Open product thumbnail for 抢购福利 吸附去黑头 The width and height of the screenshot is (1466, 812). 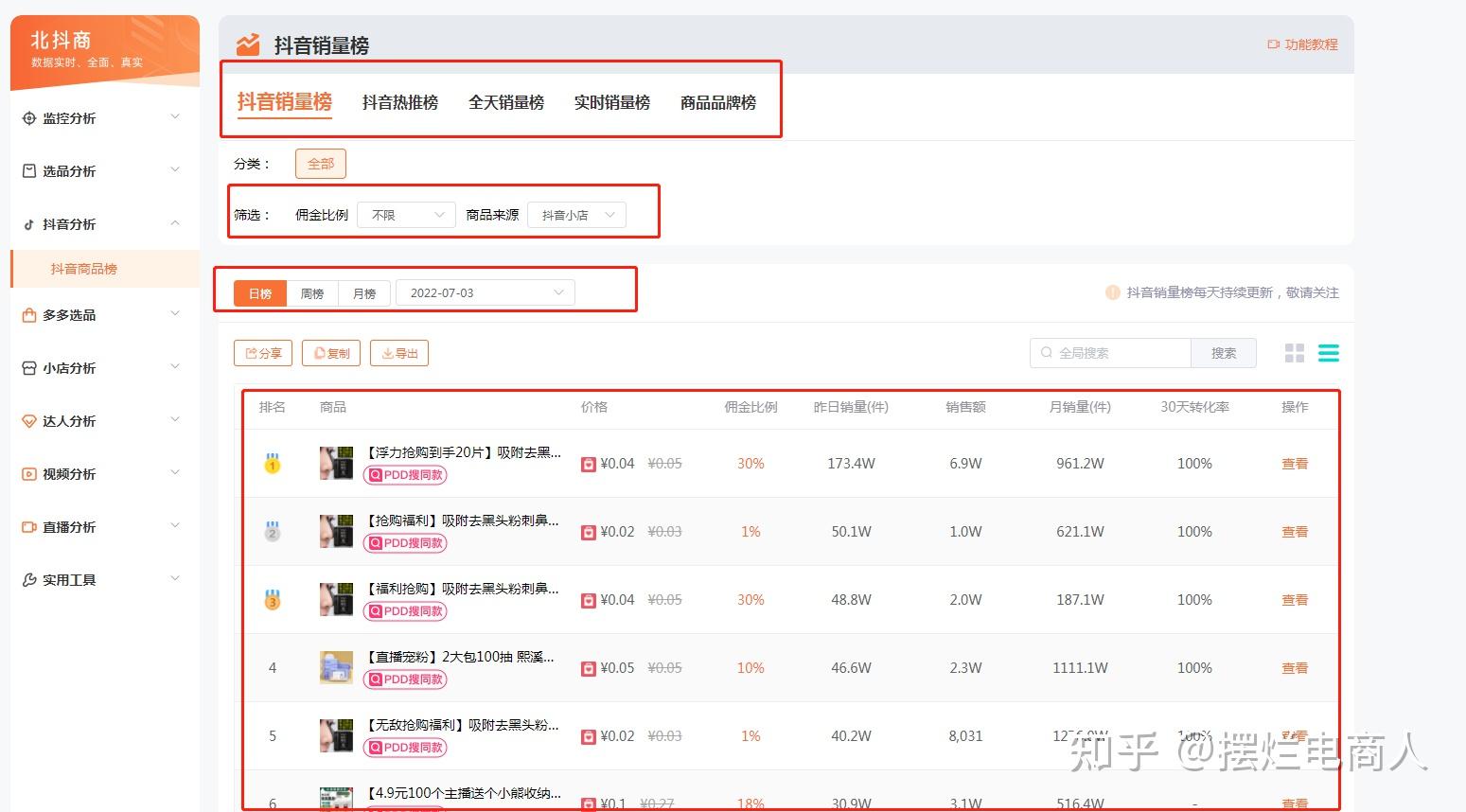pyautogui.click(x=336, y=532)
